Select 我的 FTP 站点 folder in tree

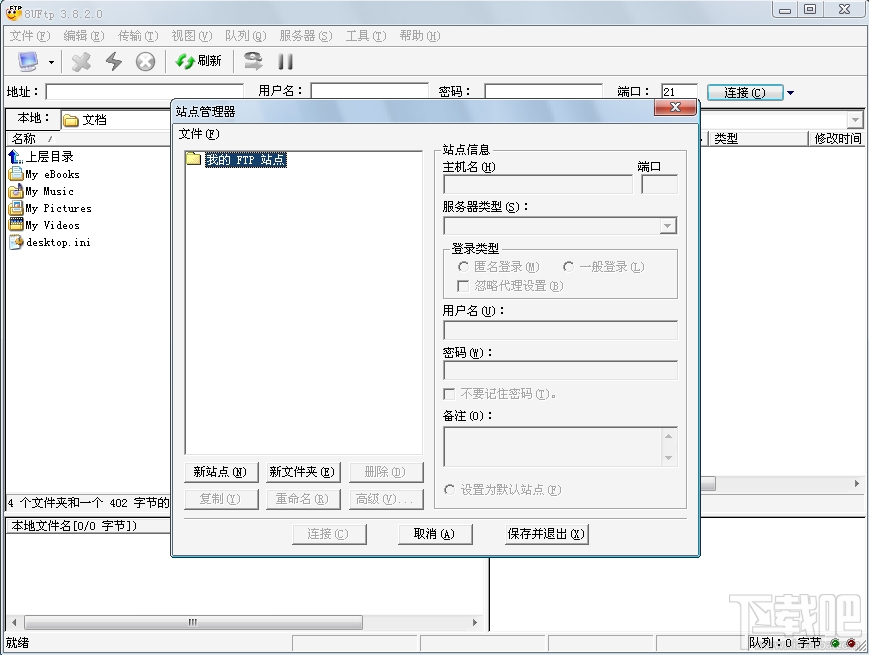[246, 160]
